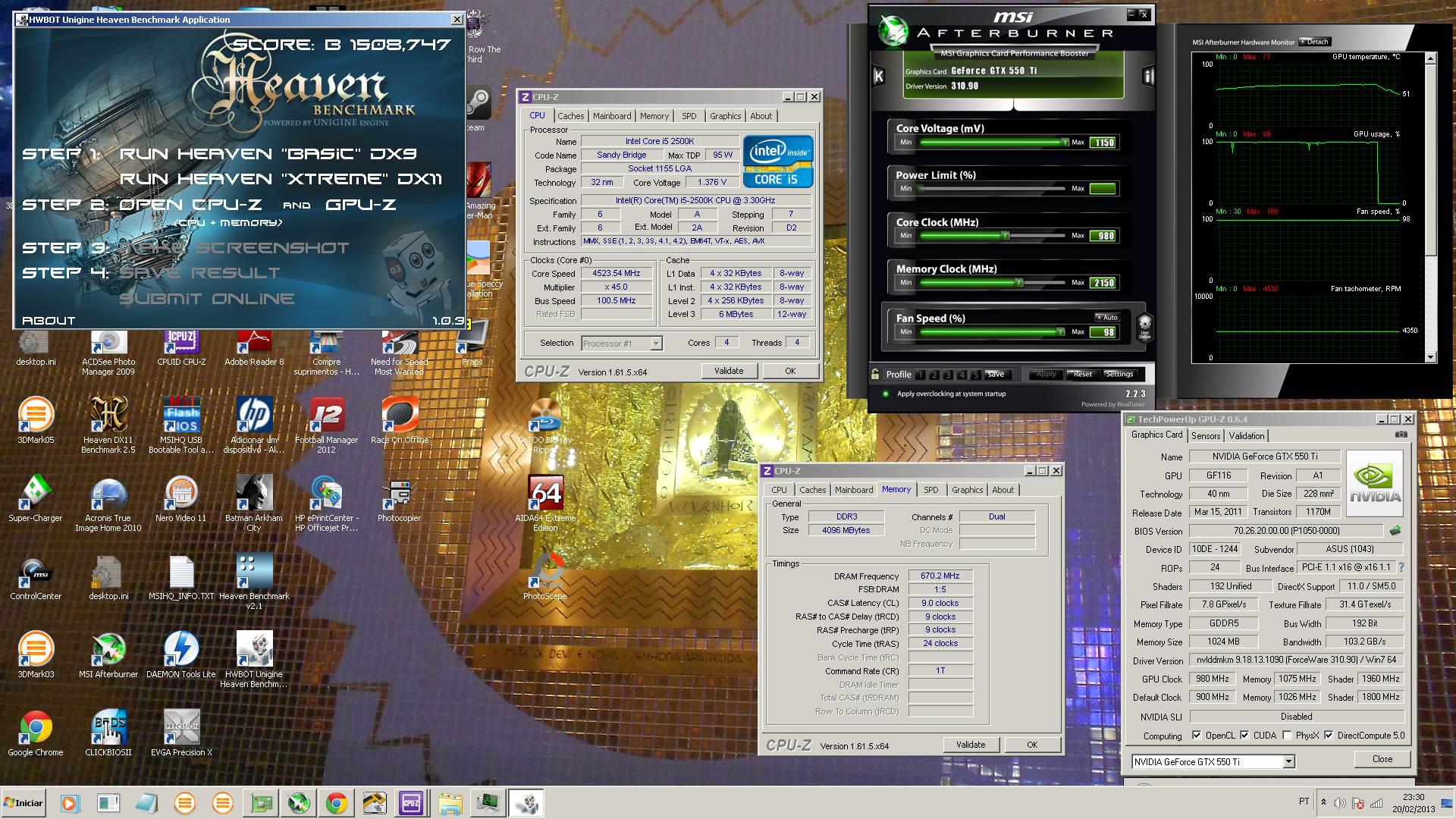The image size is (1456, 819).
Task: Click Core Clock 980 value field
Action: 1103,236
